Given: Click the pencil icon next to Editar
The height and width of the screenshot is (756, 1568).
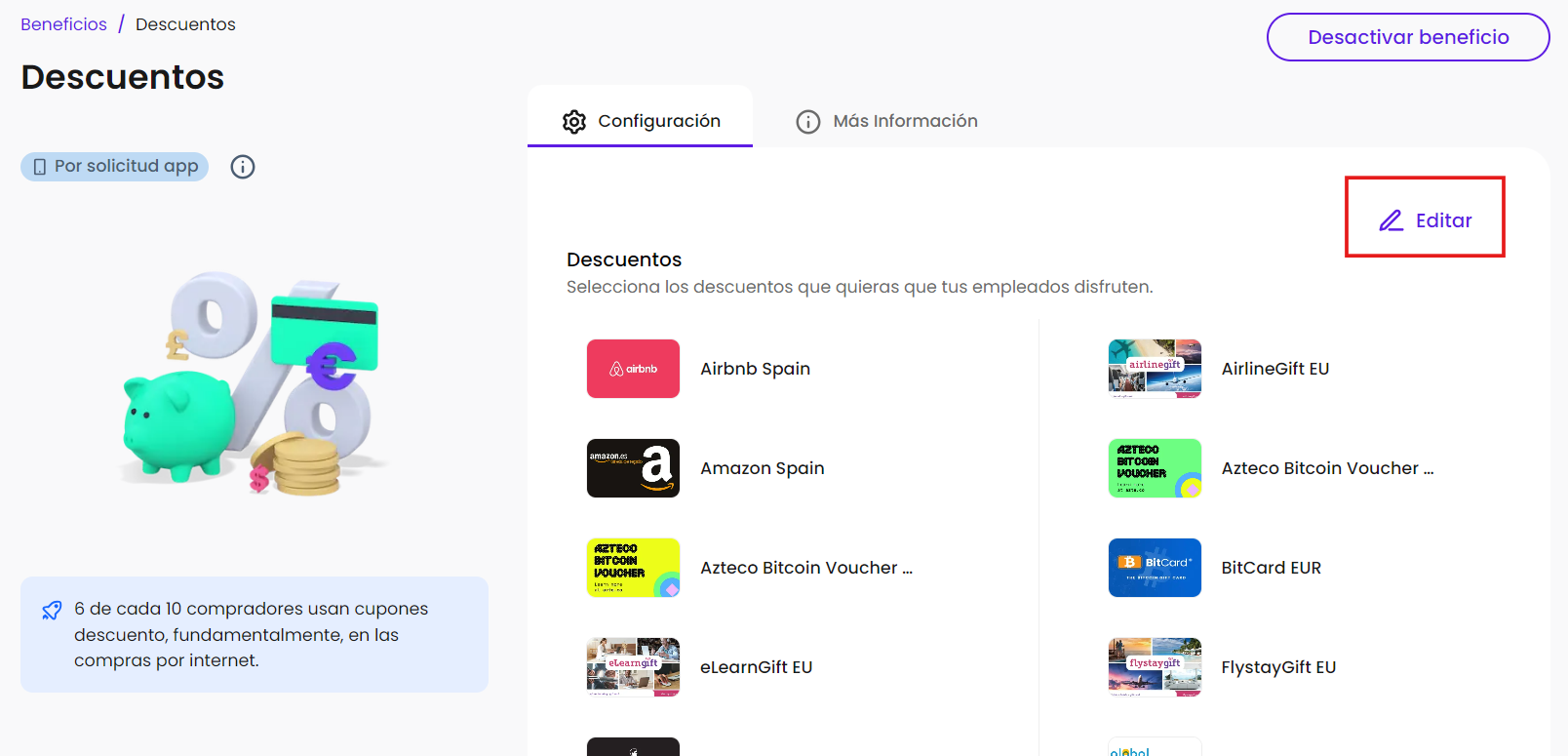Looking at the screenshot, I should coord(1391,220).
